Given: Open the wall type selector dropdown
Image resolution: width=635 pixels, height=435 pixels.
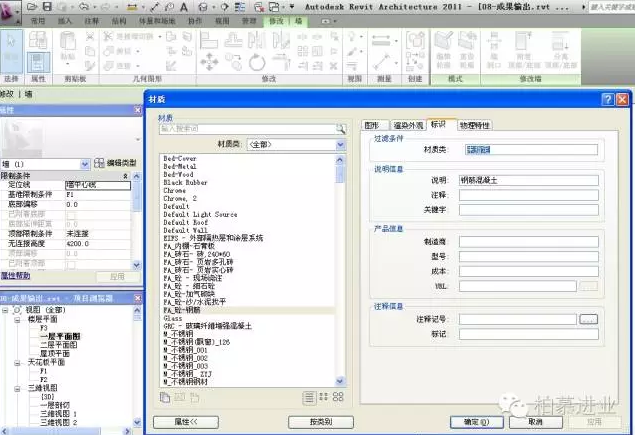Looking at the screenshot, I should click(85, 163).
